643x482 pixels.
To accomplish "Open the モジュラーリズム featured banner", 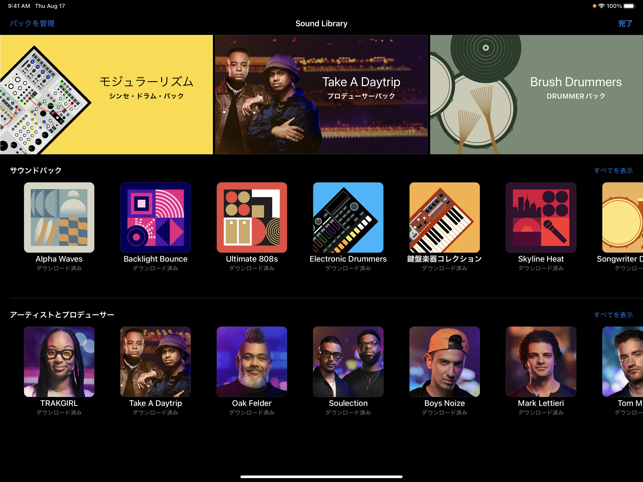I will (106, 95).
